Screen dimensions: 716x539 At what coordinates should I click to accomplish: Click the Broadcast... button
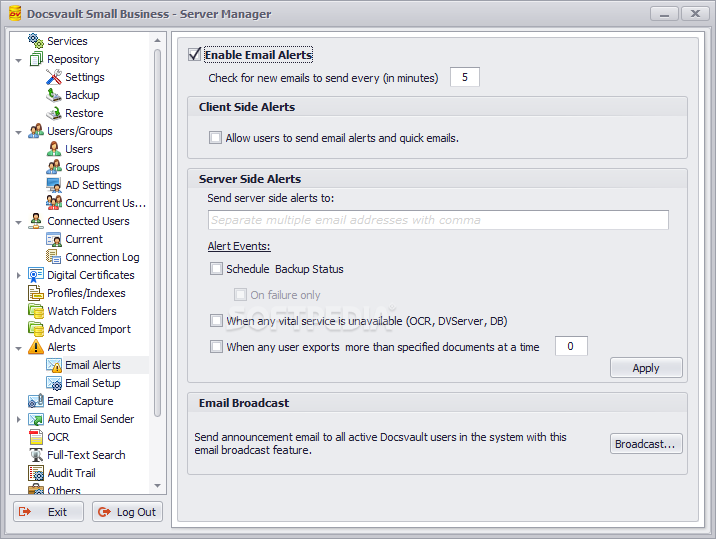(646, 444)
